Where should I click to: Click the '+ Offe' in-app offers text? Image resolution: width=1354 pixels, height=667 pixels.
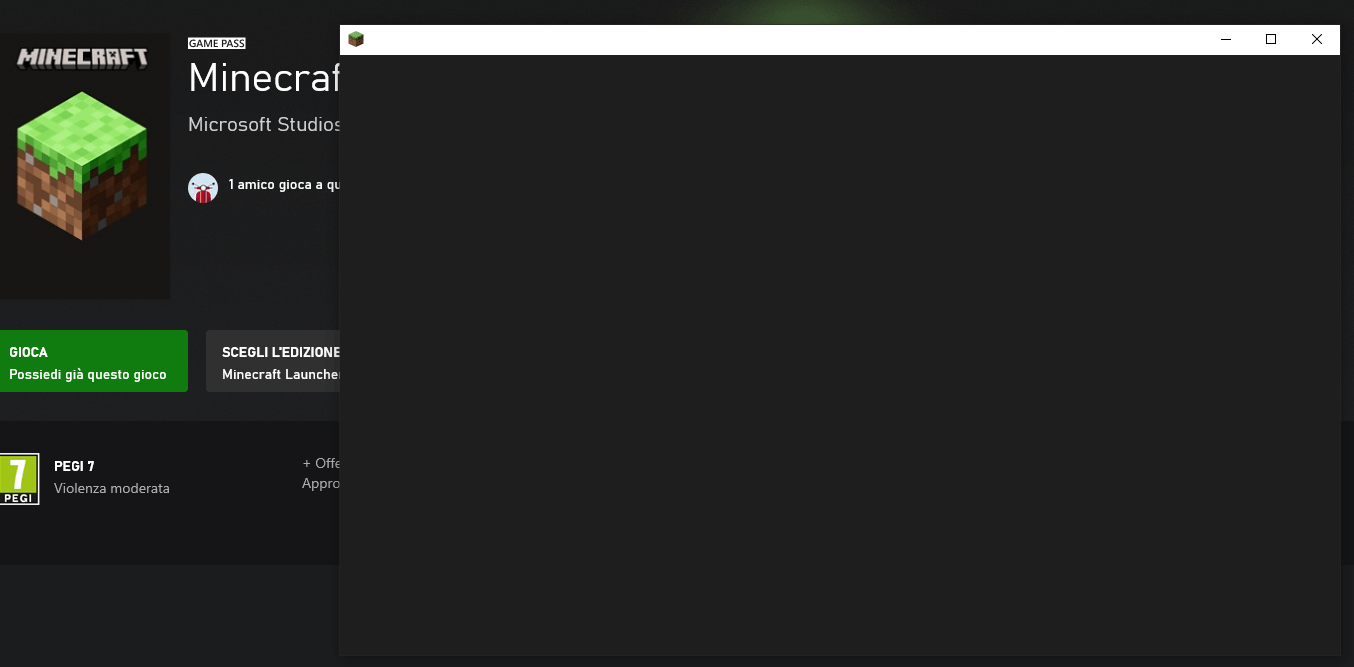pyautogui.click(x=321, y=463)
